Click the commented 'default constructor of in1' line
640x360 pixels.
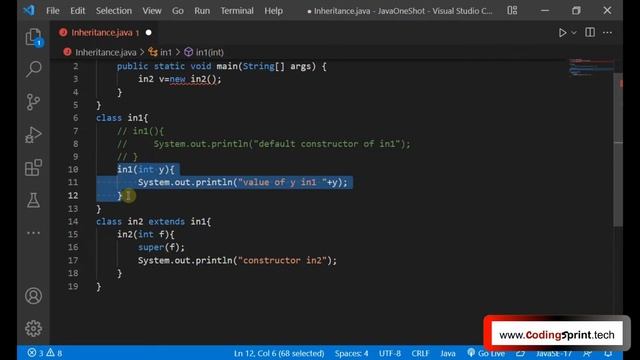point(264,144)
